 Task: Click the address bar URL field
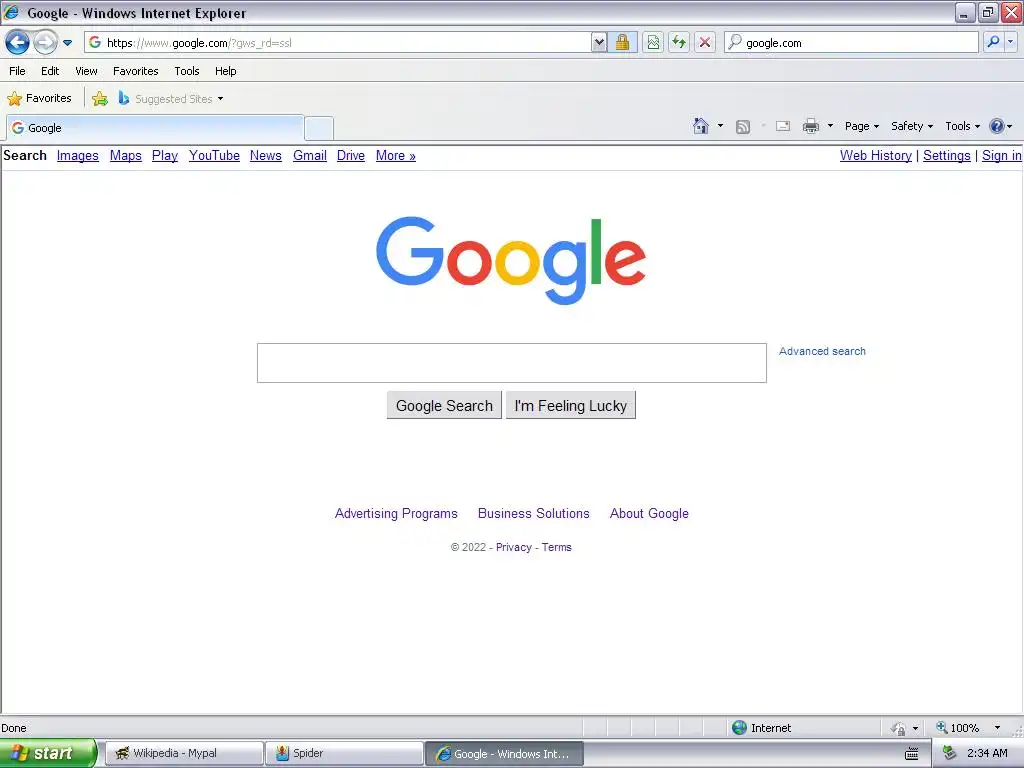point(338,43)
